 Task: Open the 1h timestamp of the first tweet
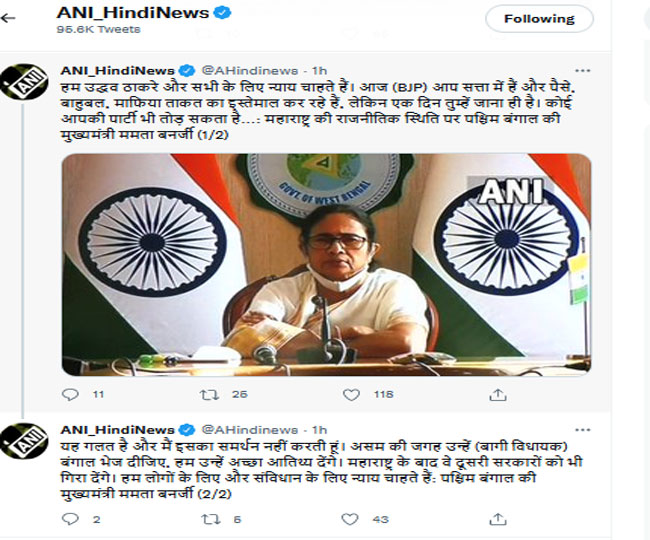click(319, 70)
